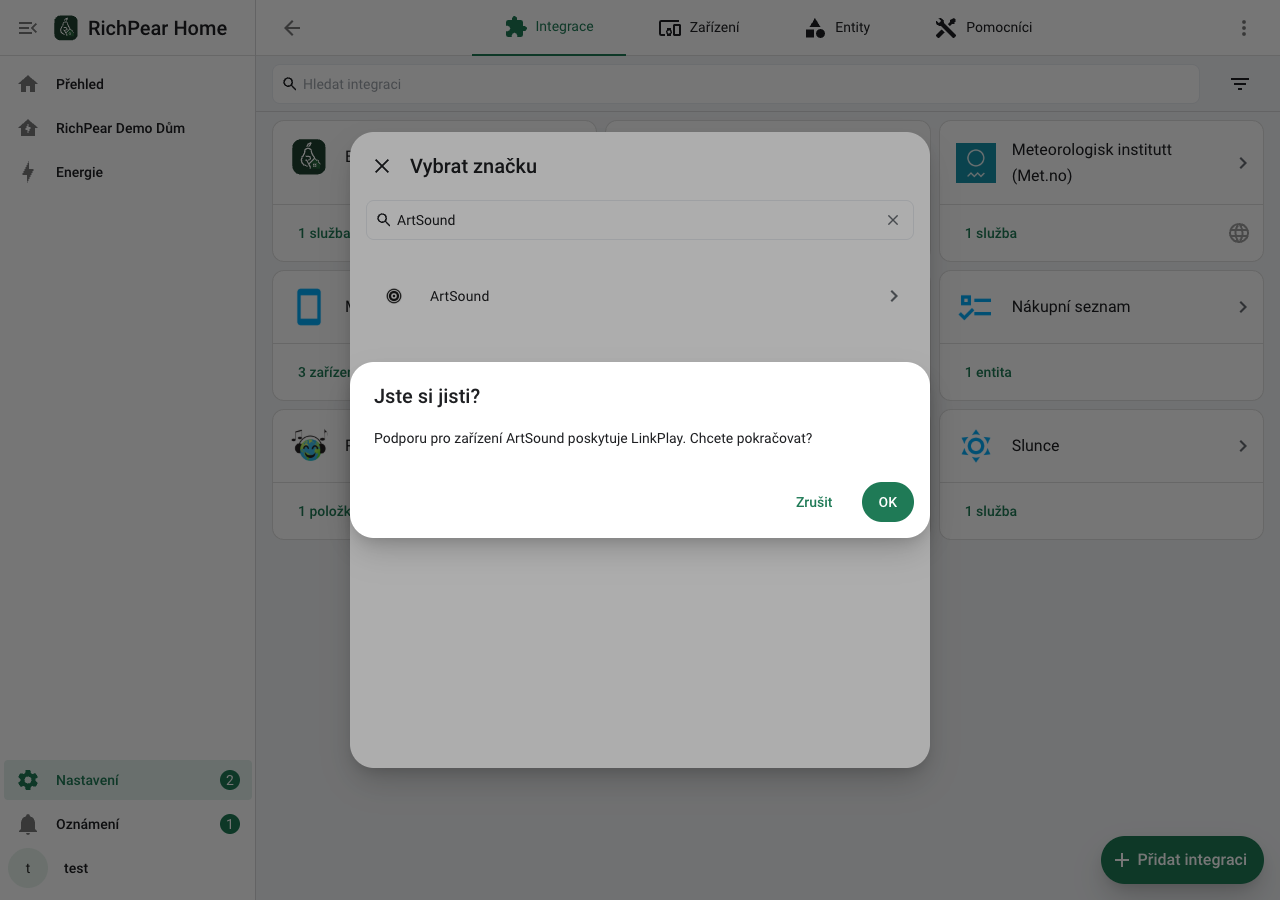The image size is (1280, 900).
Task: Click the Jste si jisti? heading
Action: click(427, 396)
